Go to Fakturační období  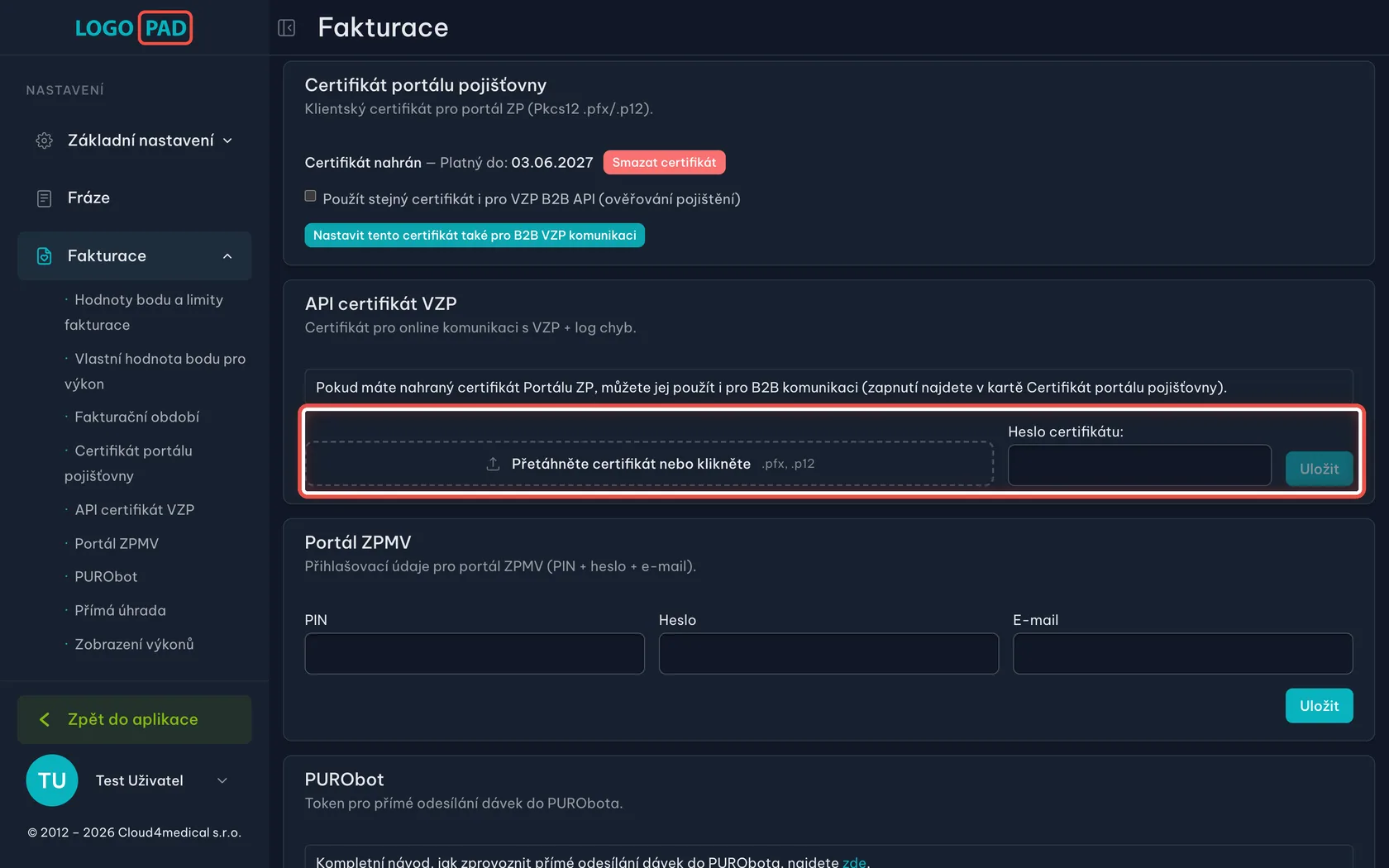pyautogui.click(x=136, y=417)
